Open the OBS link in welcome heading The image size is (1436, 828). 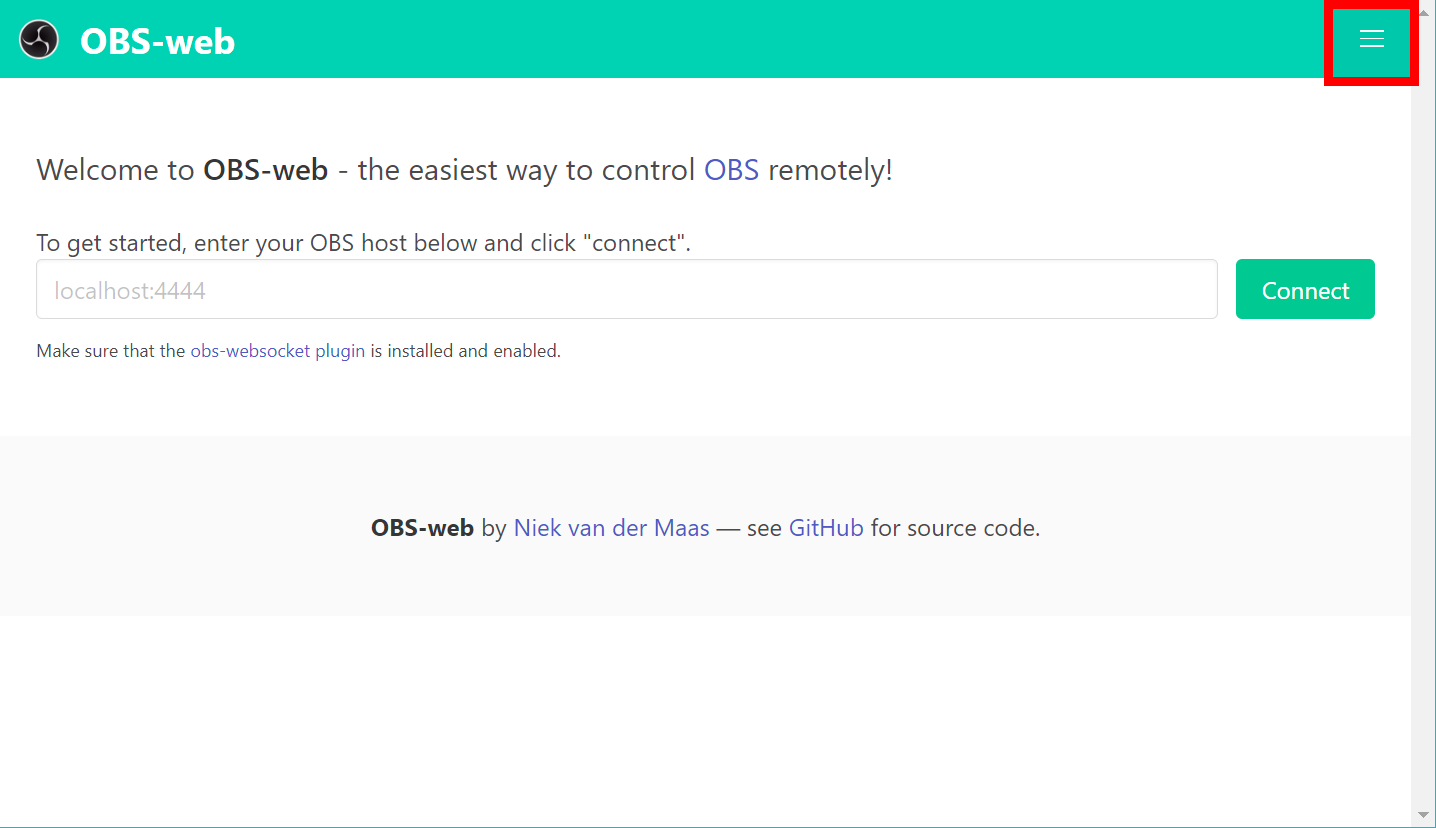click(x=731, y=170)
